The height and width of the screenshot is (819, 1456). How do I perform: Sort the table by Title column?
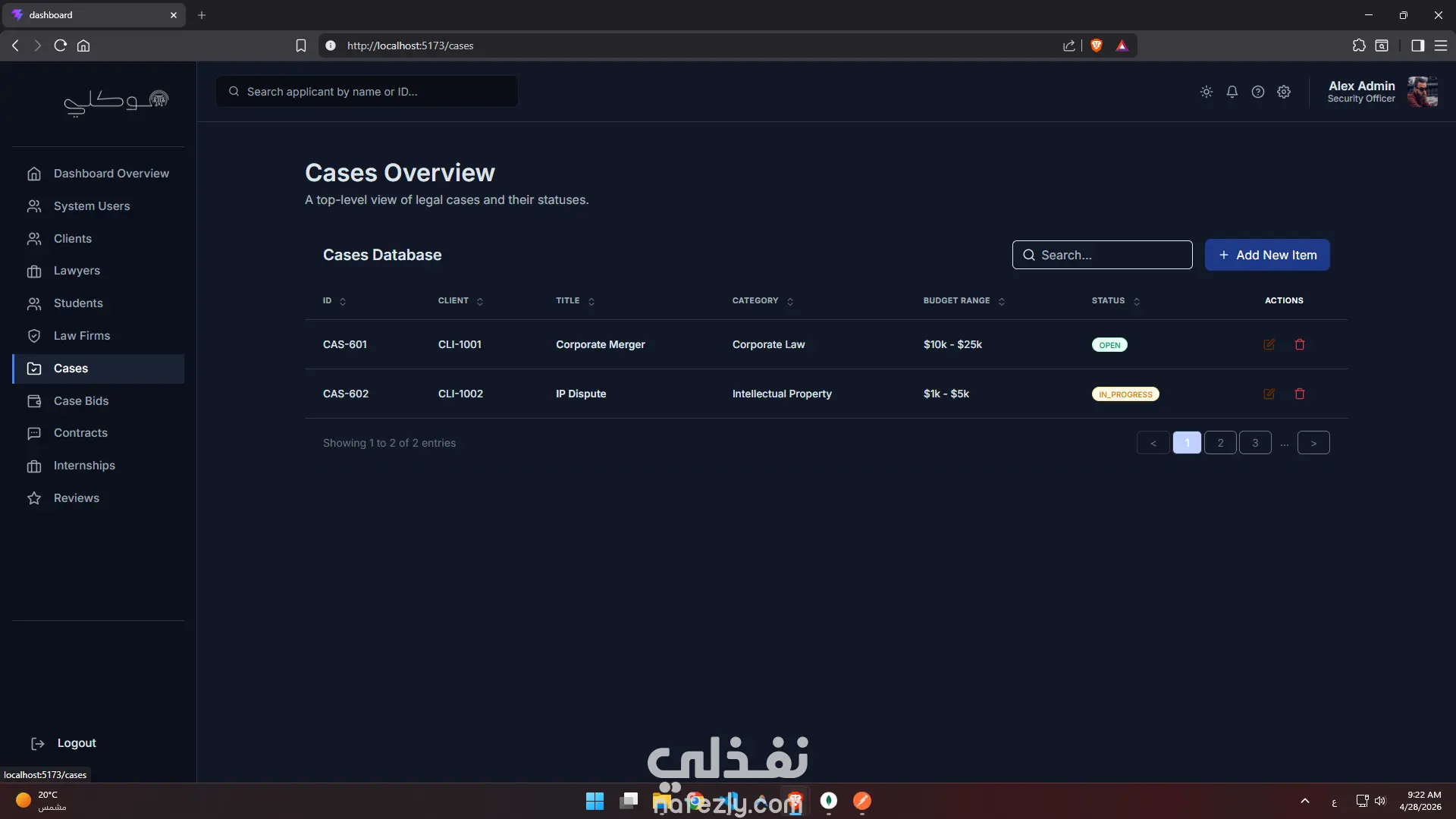[x=575, y=301]
